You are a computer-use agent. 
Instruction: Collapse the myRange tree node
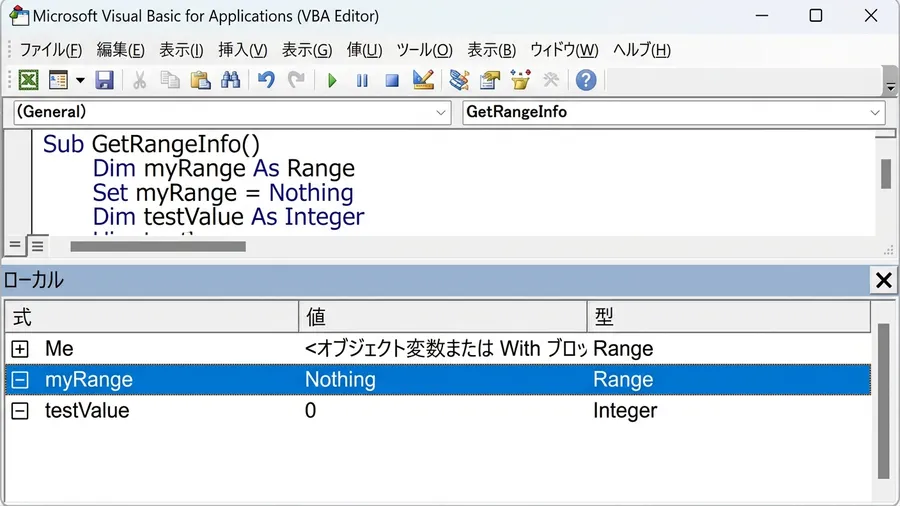[x=20, y=380]
